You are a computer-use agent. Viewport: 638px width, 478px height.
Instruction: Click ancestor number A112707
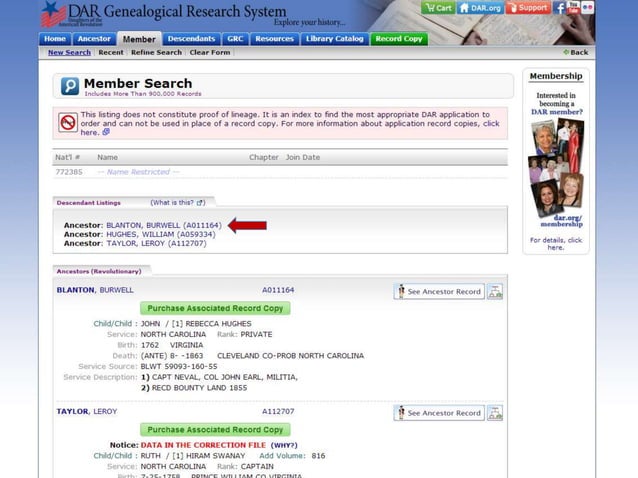[x=278, y=411]
